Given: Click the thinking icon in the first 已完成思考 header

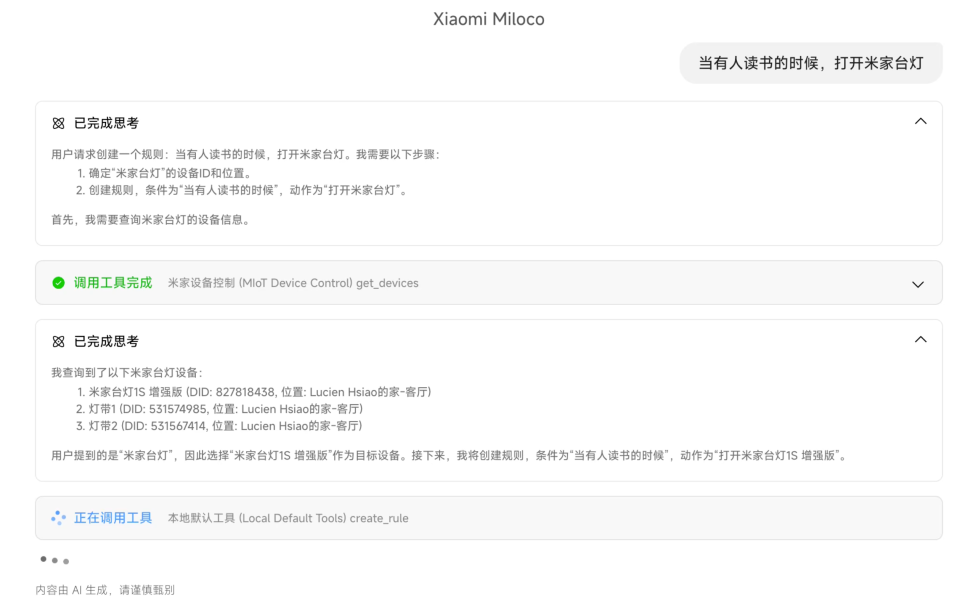Looking at the screenshot, I should coord(58,123).
